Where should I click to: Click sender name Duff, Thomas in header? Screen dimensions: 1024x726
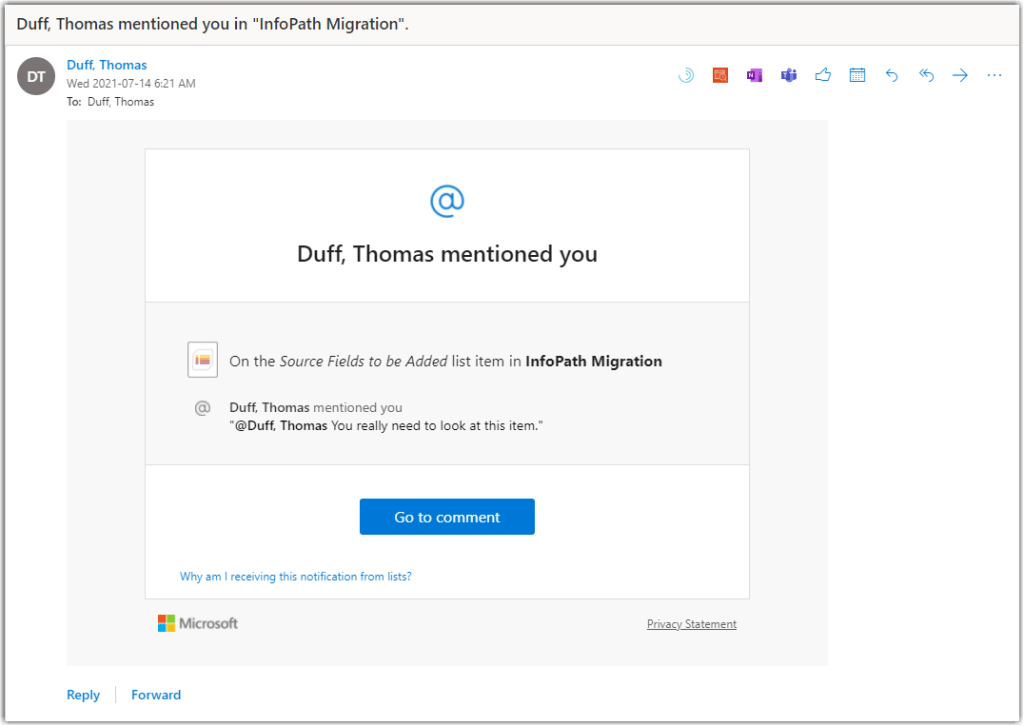tap(107, 65)
